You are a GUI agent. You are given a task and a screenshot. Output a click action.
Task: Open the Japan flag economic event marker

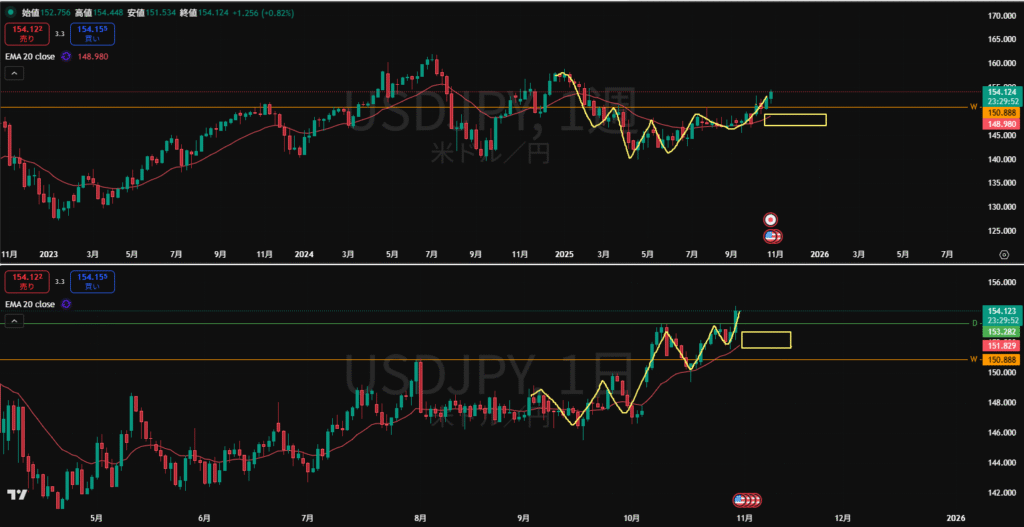click(x=771, y=219)
